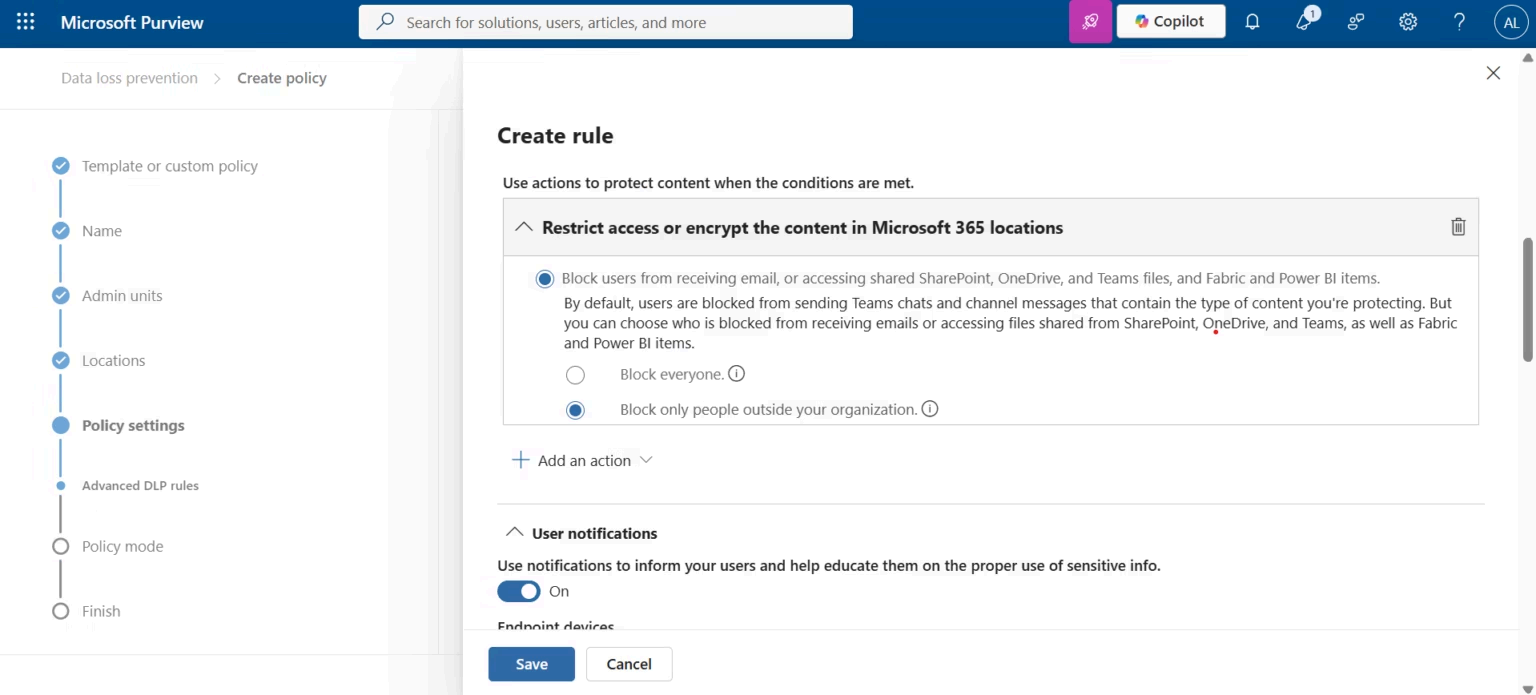This screenshot has height=695, width=1536.
Task: Go to the Advanced DLP rules step
Action: point(140,485)
